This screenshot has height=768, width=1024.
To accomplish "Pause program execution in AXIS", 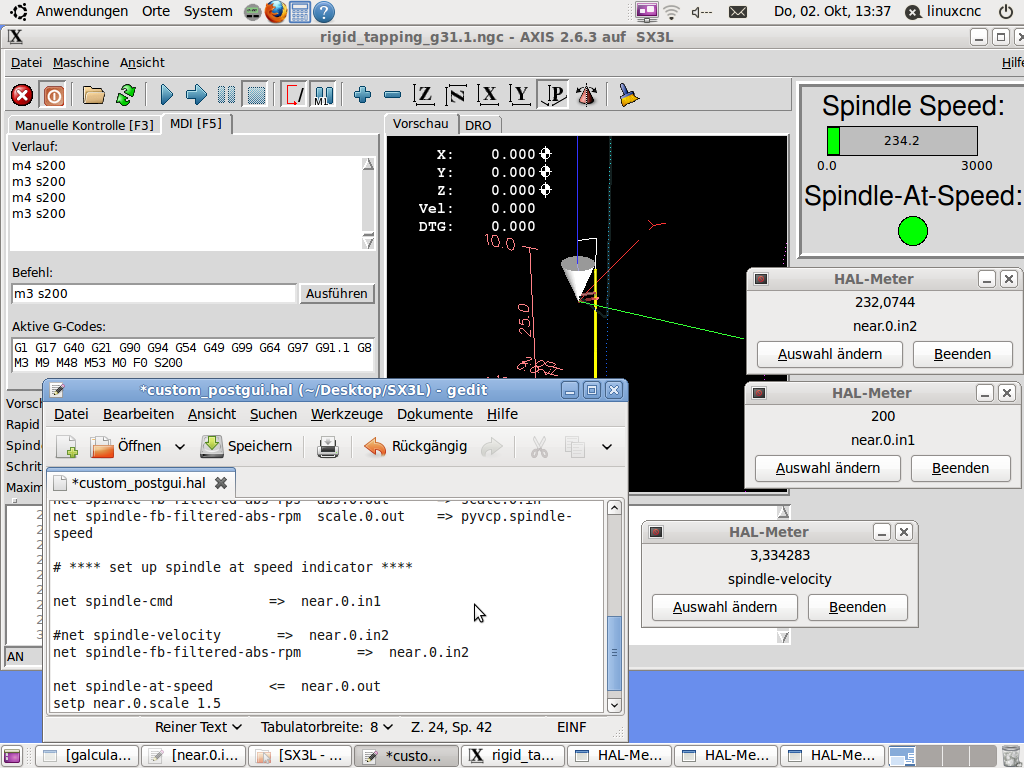I will click(x=226, y=95).
